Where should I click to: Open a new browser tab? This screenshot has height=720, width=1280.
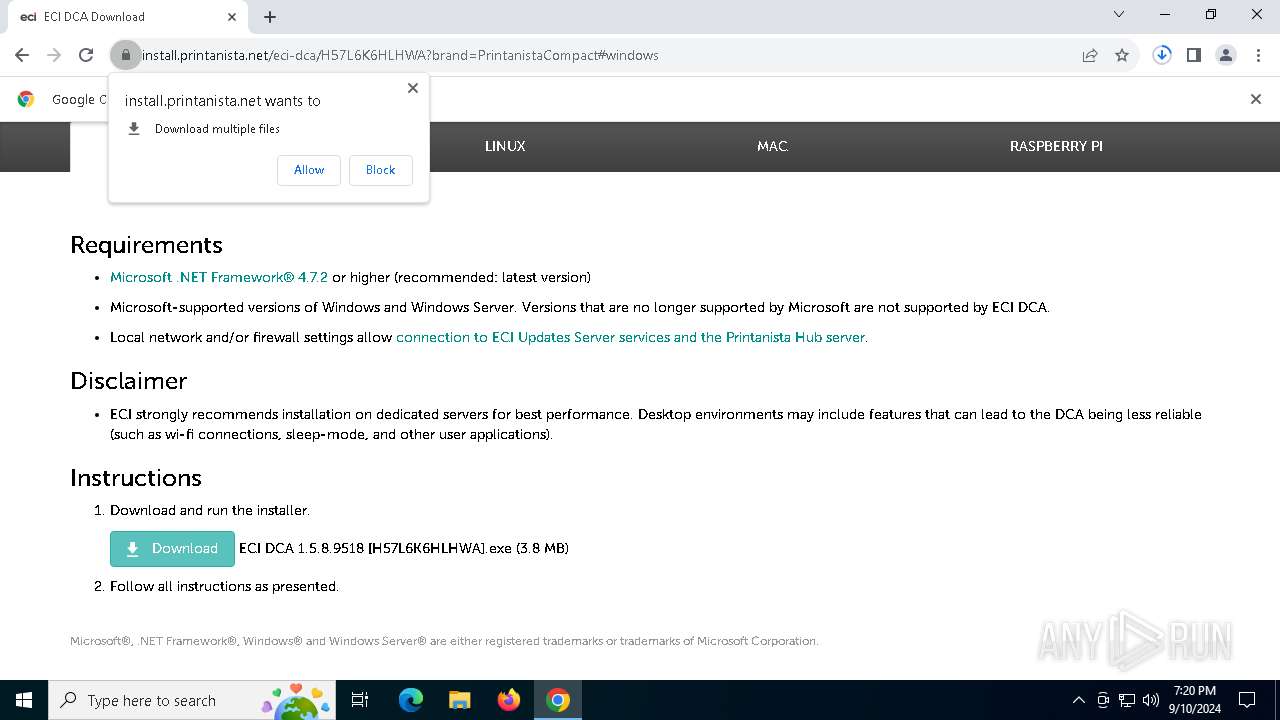[270, 17]
